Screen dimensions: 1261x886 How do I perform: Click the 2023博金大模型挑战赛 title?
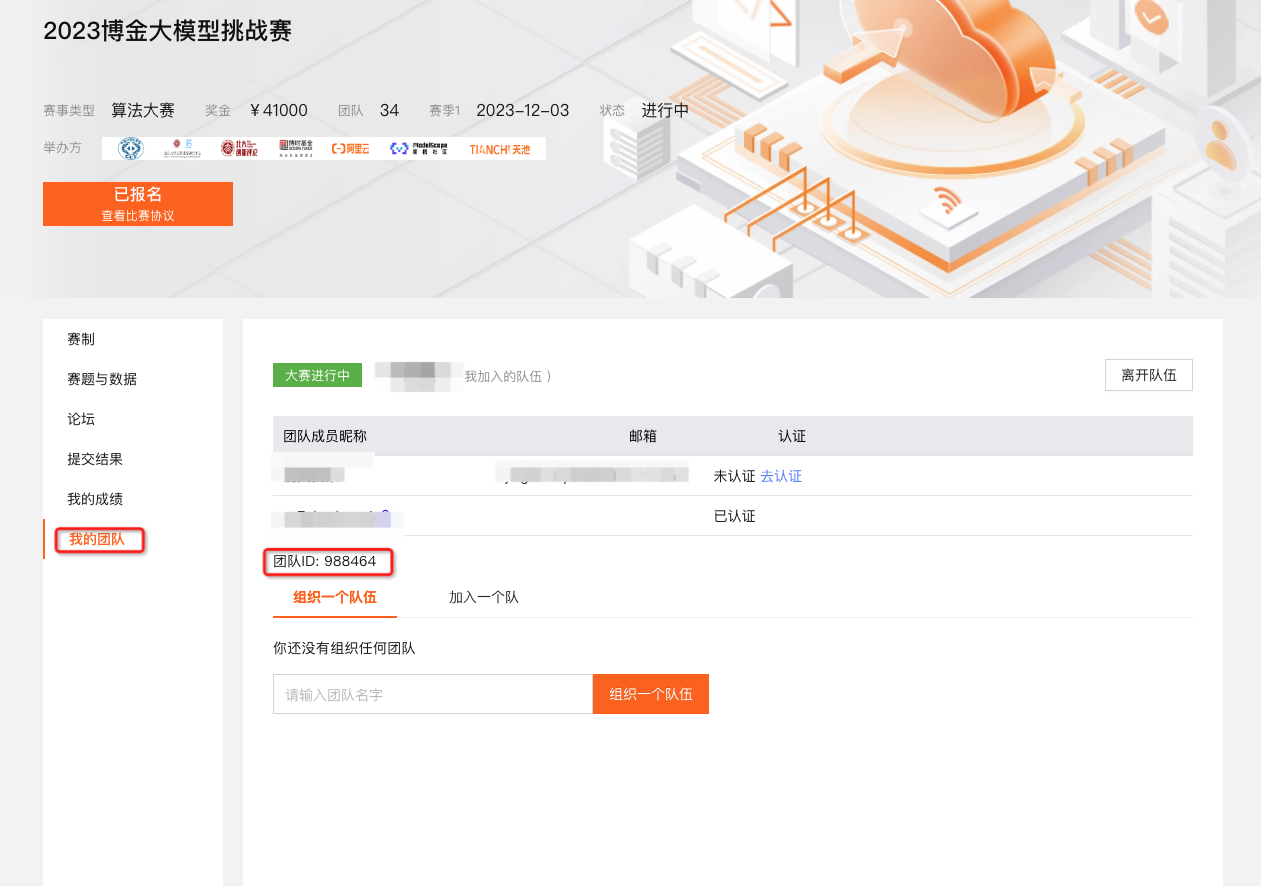[168, 31]
